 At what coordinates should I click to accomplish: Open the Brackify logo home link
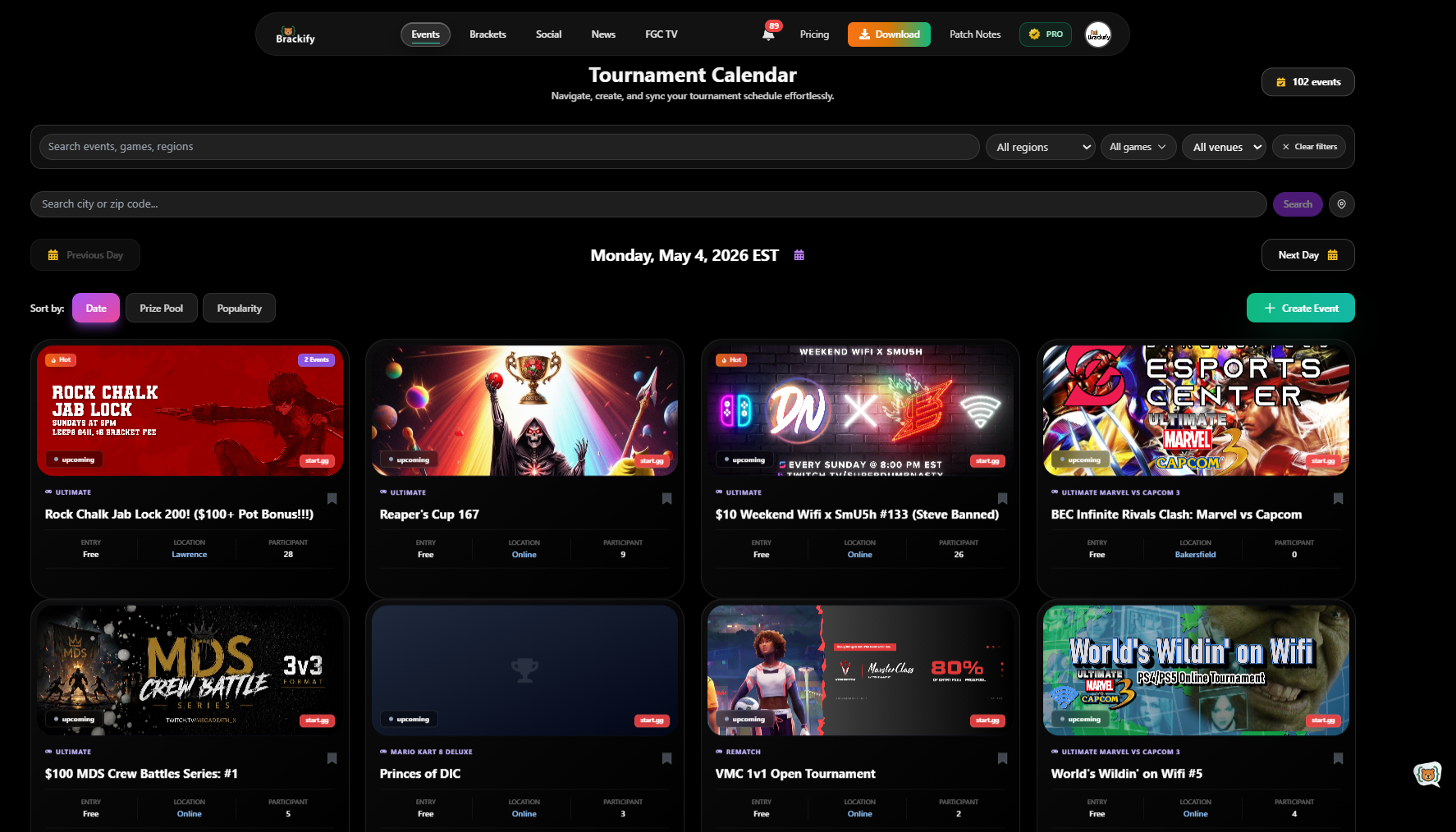tap(295, 34)
